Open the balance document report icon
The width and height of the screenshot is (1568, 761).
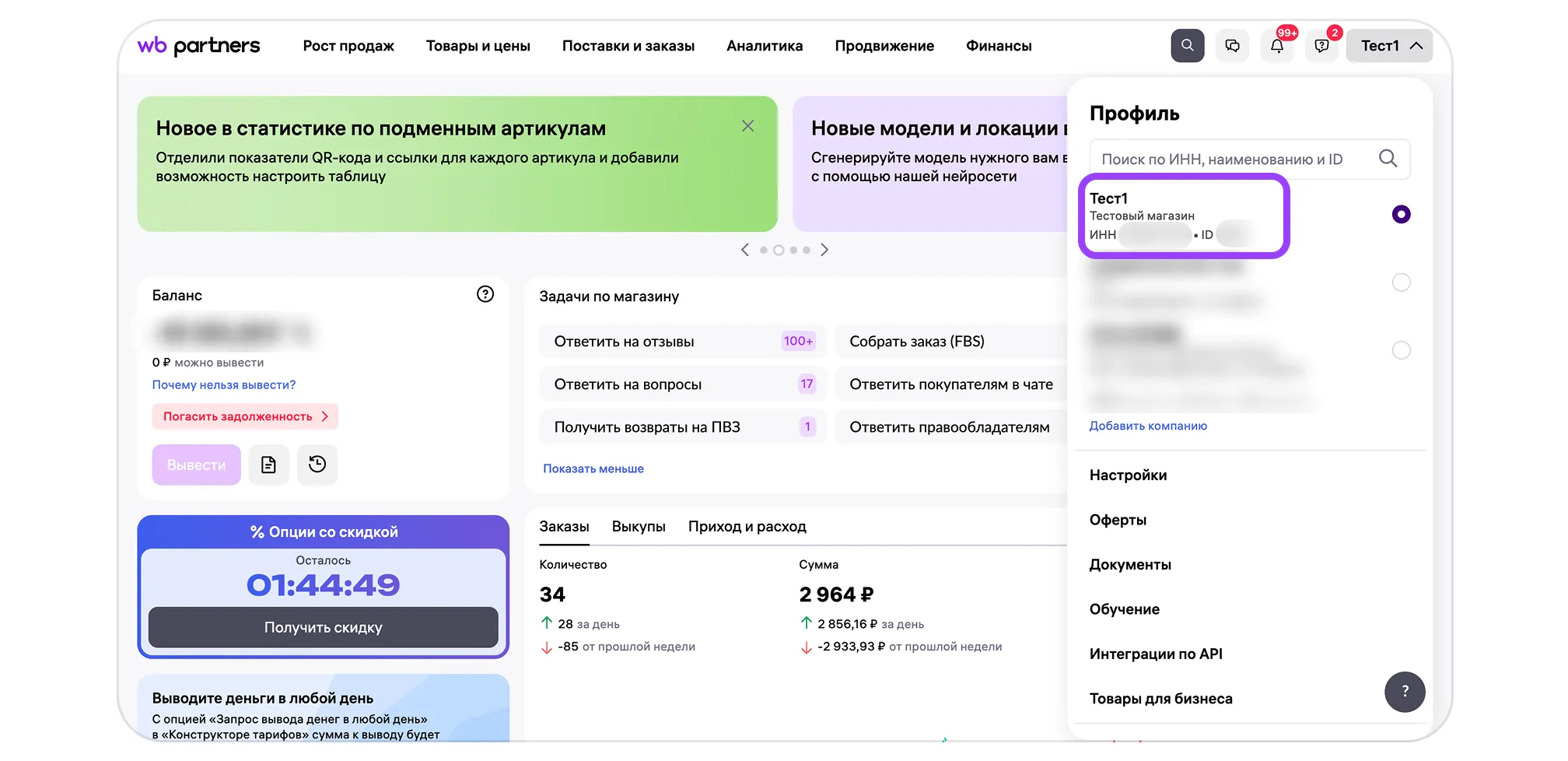coord(268,465)
